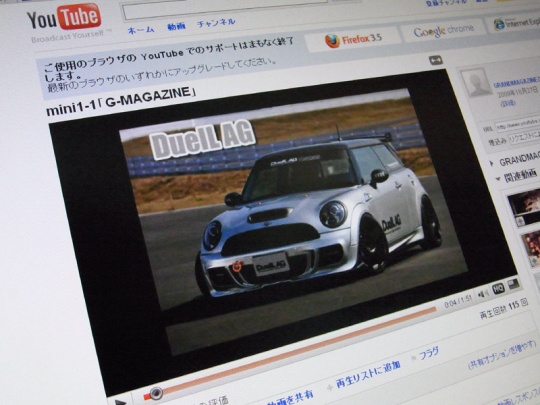Click the widen player arrows icon
The image size is (540, 405).
436,60
